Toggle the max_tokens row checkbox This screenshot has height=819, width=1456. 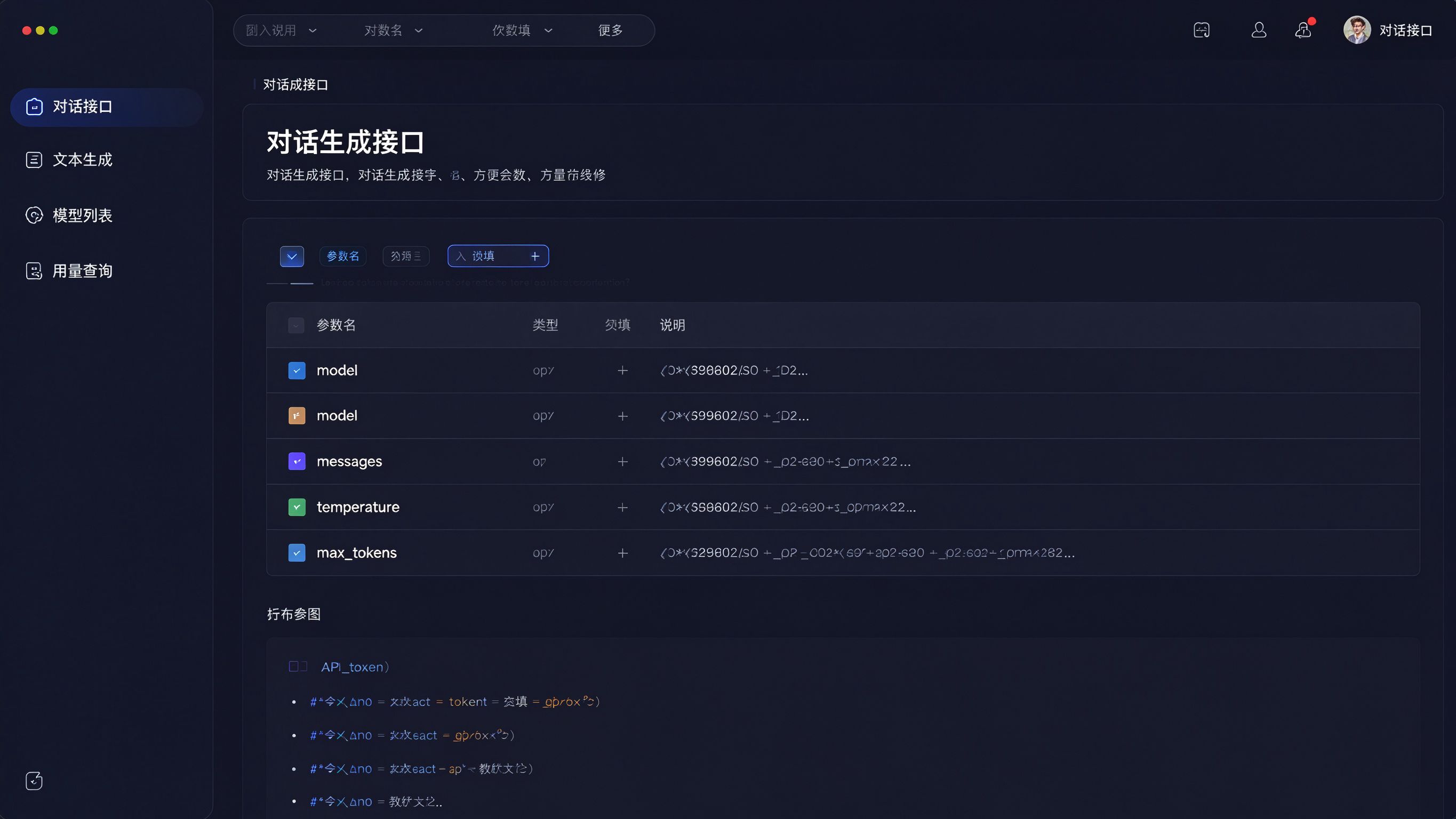coord(297,553)
